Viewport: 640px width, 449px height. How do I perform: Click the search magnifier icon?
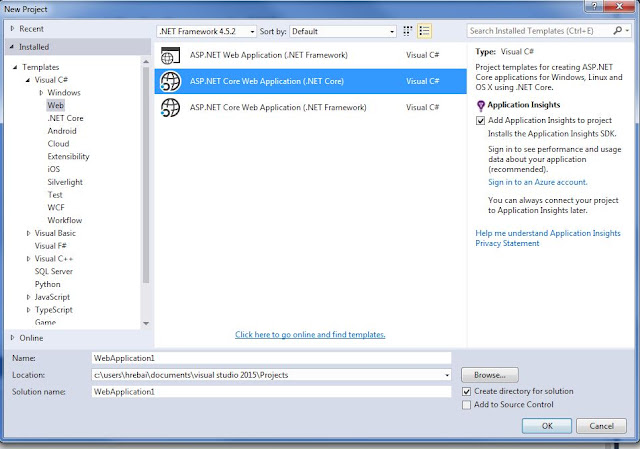[618, 31]
